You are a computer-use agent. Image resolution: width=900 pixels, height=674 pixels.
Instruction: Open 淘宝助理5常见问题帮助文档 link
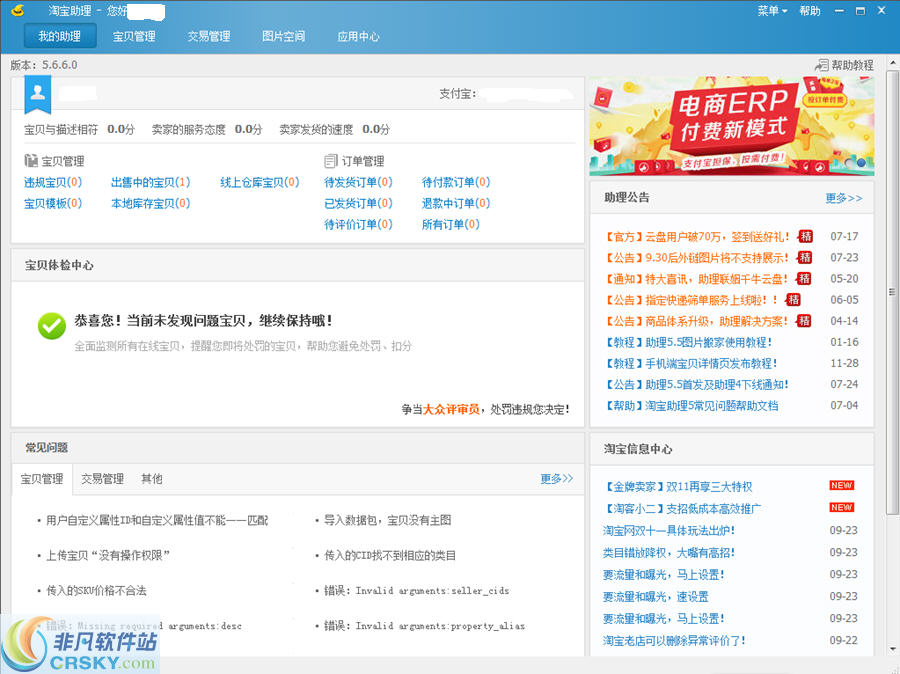(x=692, y=406)
